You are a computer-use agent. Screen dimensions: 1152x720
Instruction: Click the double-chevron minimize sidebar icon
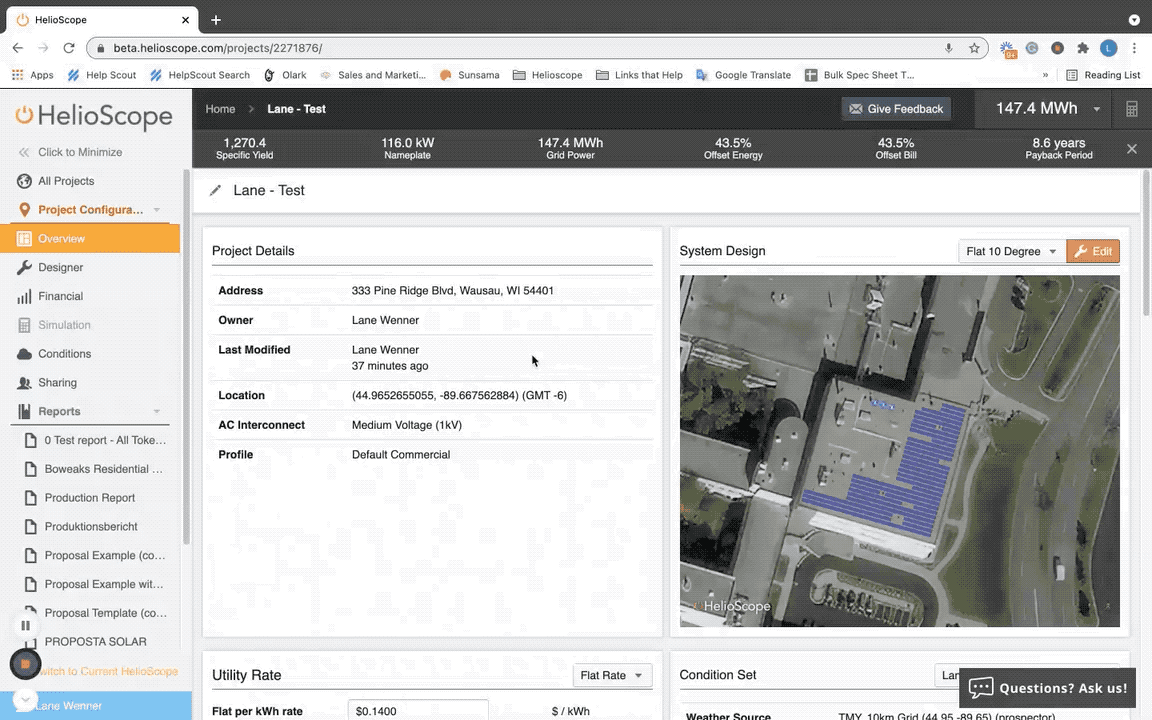tap(24, 152)
